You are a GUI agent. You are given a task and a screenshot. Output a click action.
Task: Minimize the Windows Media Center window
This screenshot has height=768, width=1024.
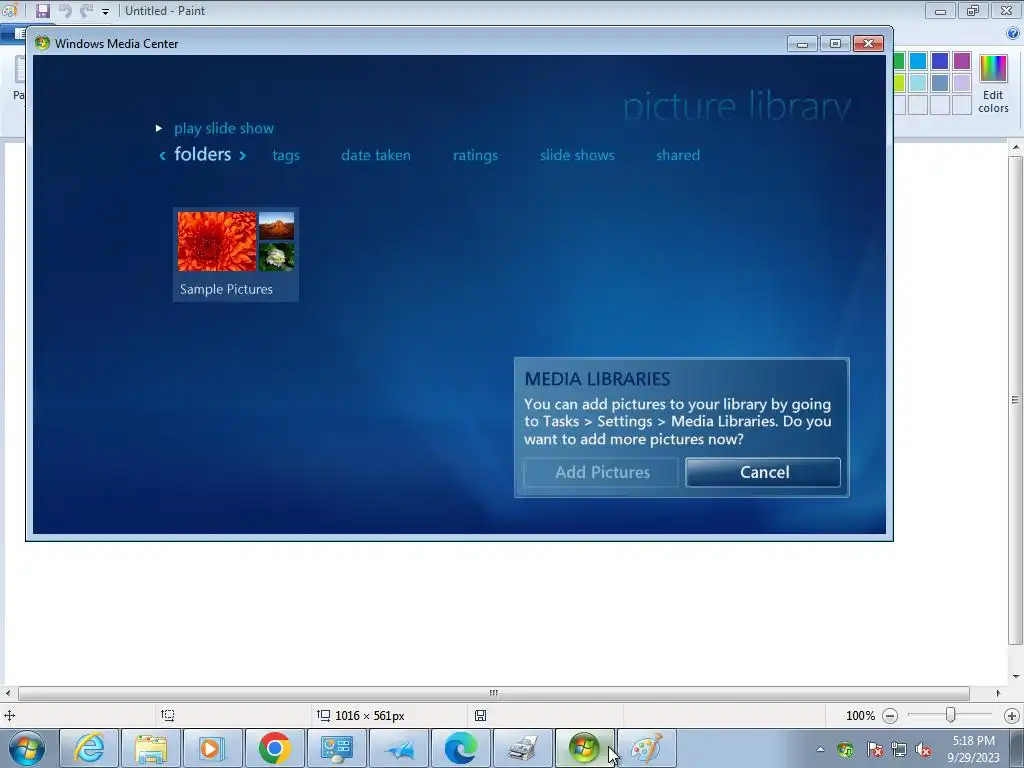click(x=803, y=43)
